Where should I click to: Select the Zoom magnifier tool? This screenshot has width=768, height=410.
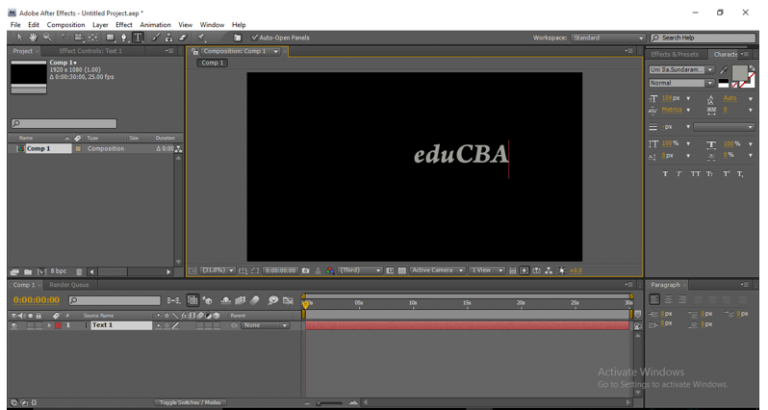point(47,37)
